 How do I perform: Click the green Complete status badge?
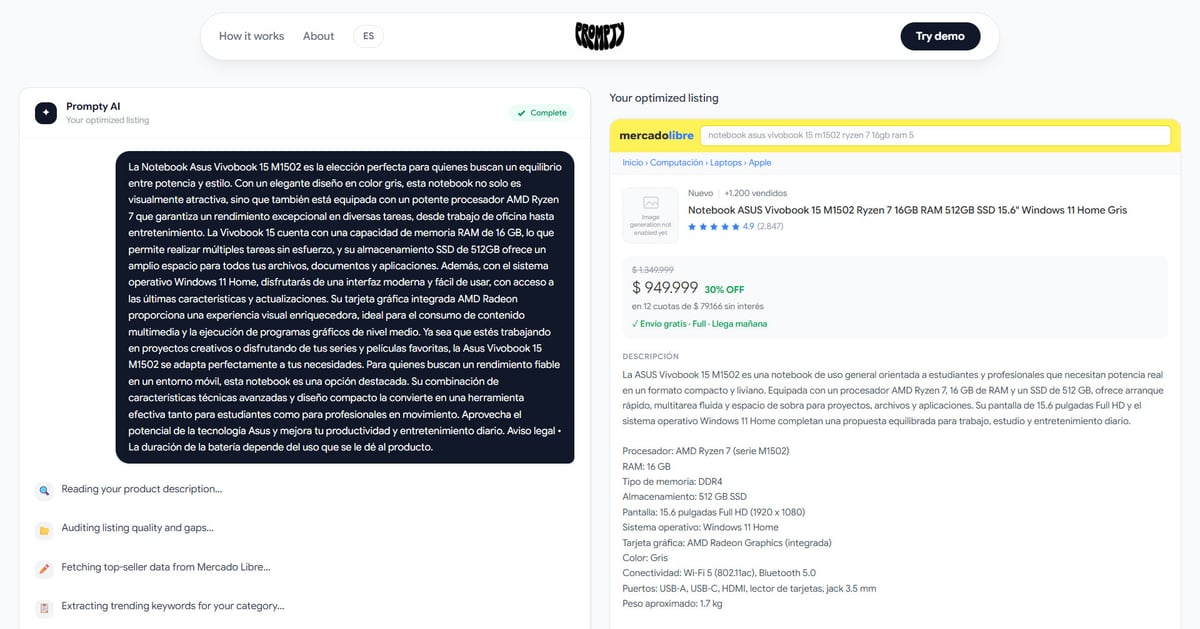click(542, 113)
